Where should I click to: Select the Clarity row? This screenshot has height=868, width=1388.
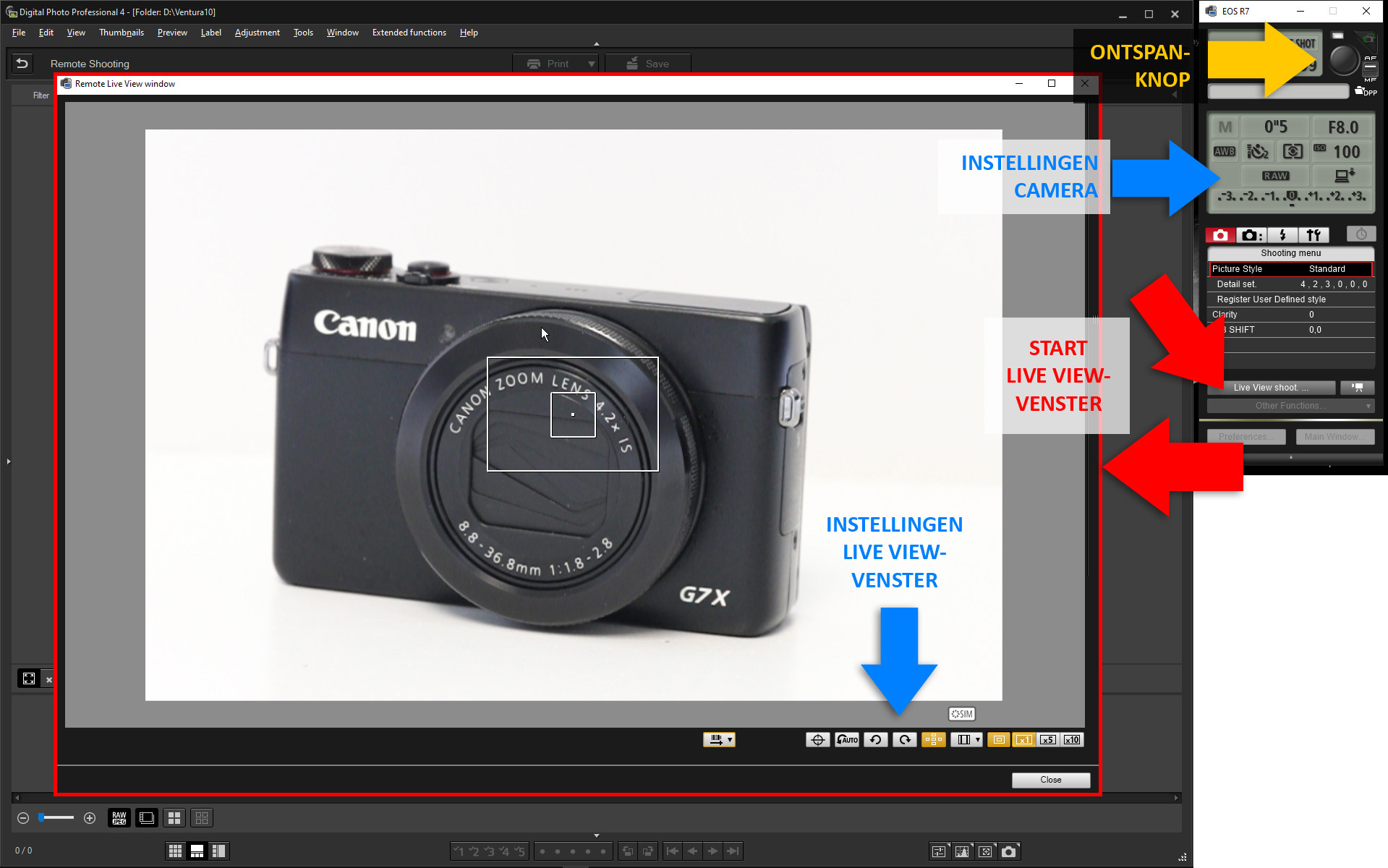coord(1291,315)
